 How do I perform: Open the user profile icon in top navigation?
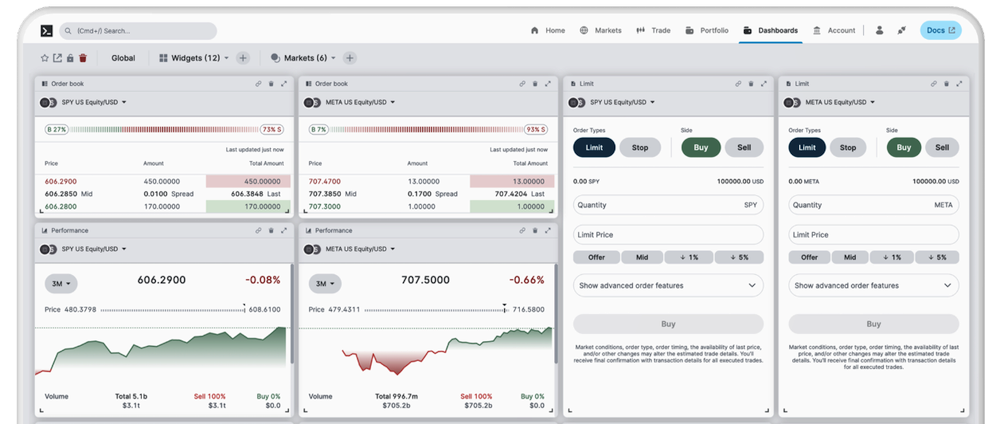point(879,31)
